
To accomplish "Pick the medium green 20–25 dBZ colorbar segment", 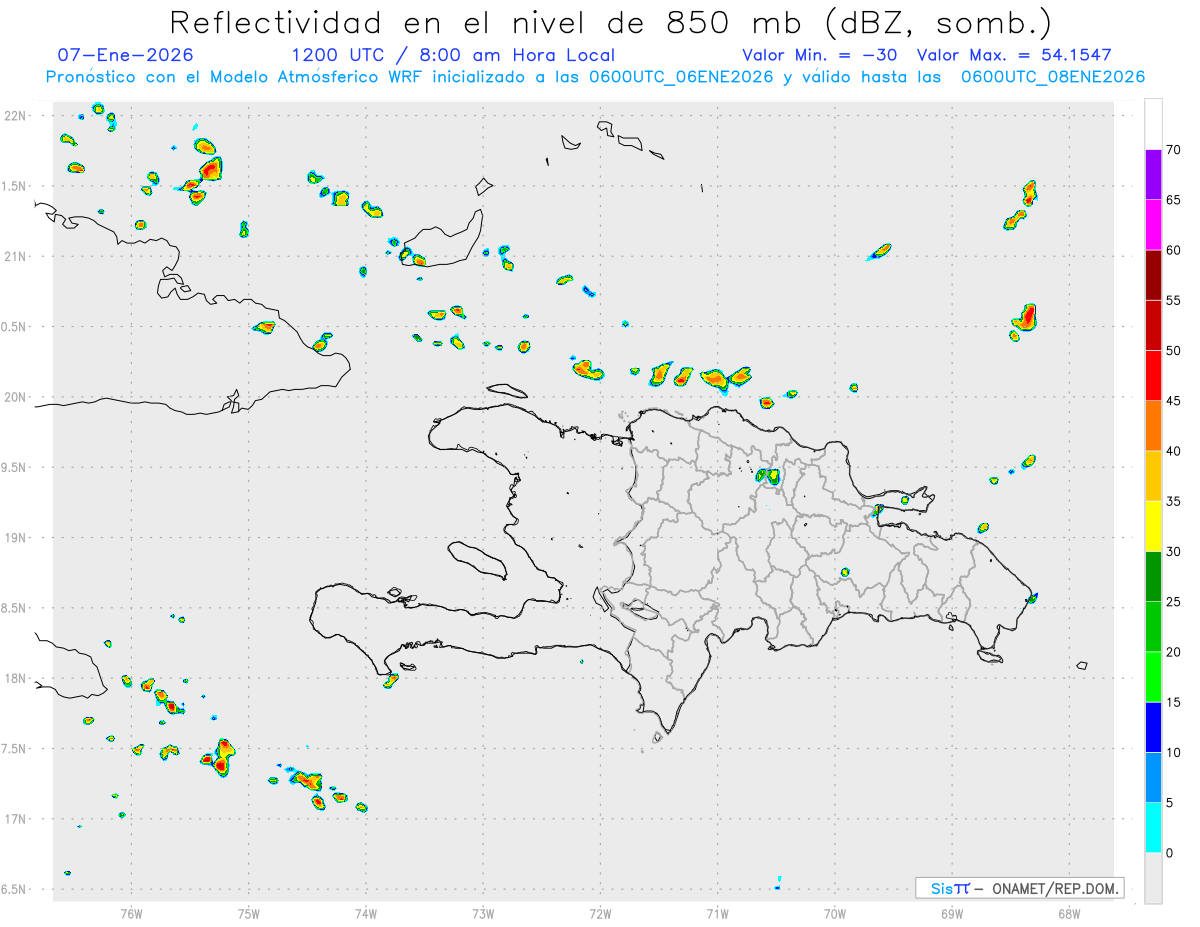I will pyautogui.click(x=1153, y=627).
